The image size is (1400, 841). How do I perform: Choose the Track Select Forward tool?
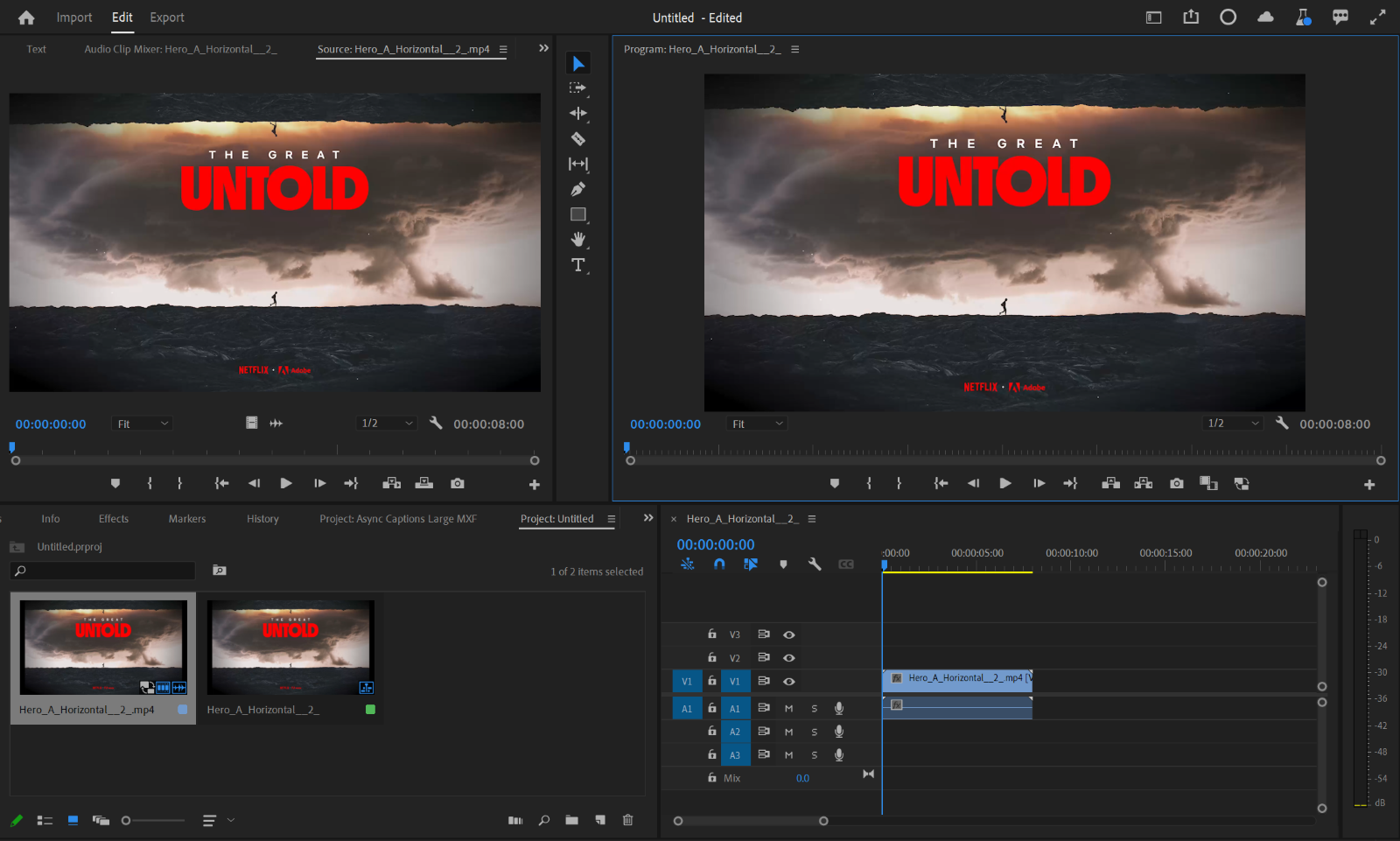(x=577, y=88)
